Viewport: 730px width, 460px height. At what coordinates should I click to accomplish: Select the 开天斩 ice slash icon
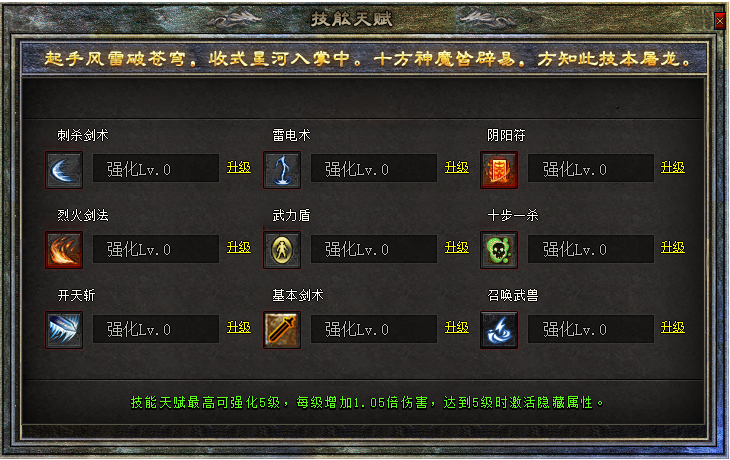[64, 330]
